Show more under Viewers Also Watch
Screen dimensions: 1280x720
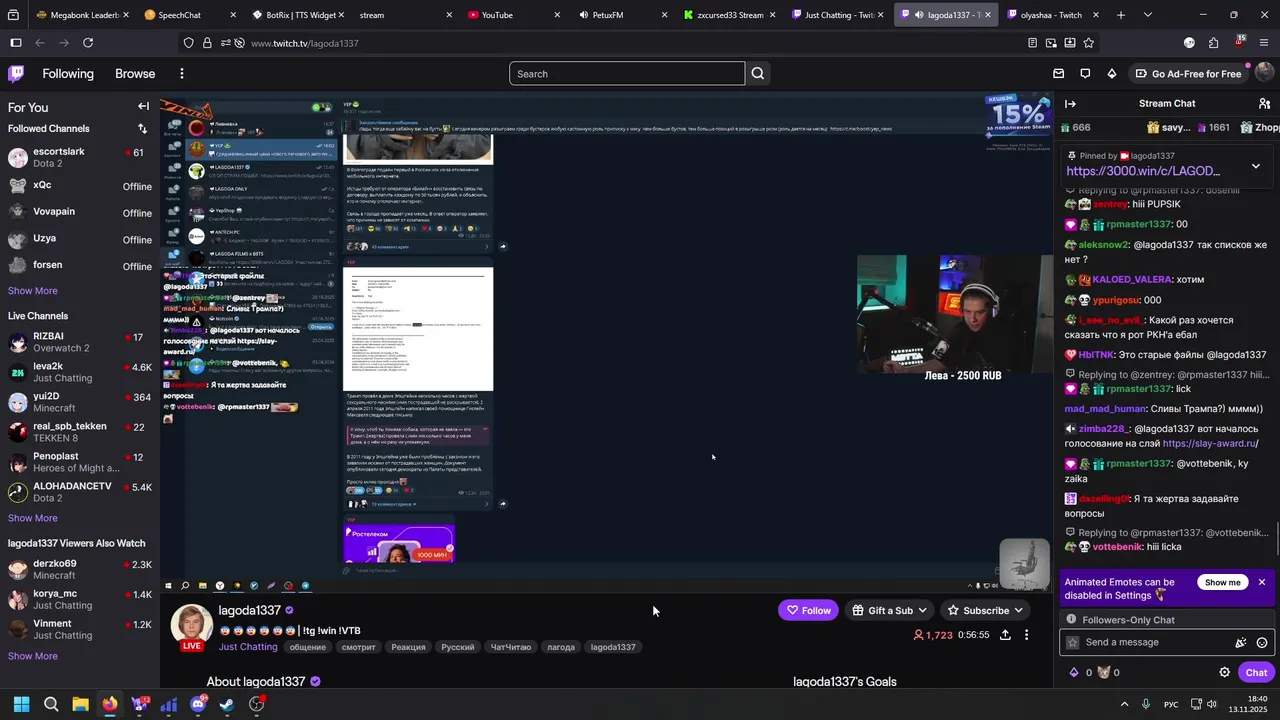coord(33,656)
